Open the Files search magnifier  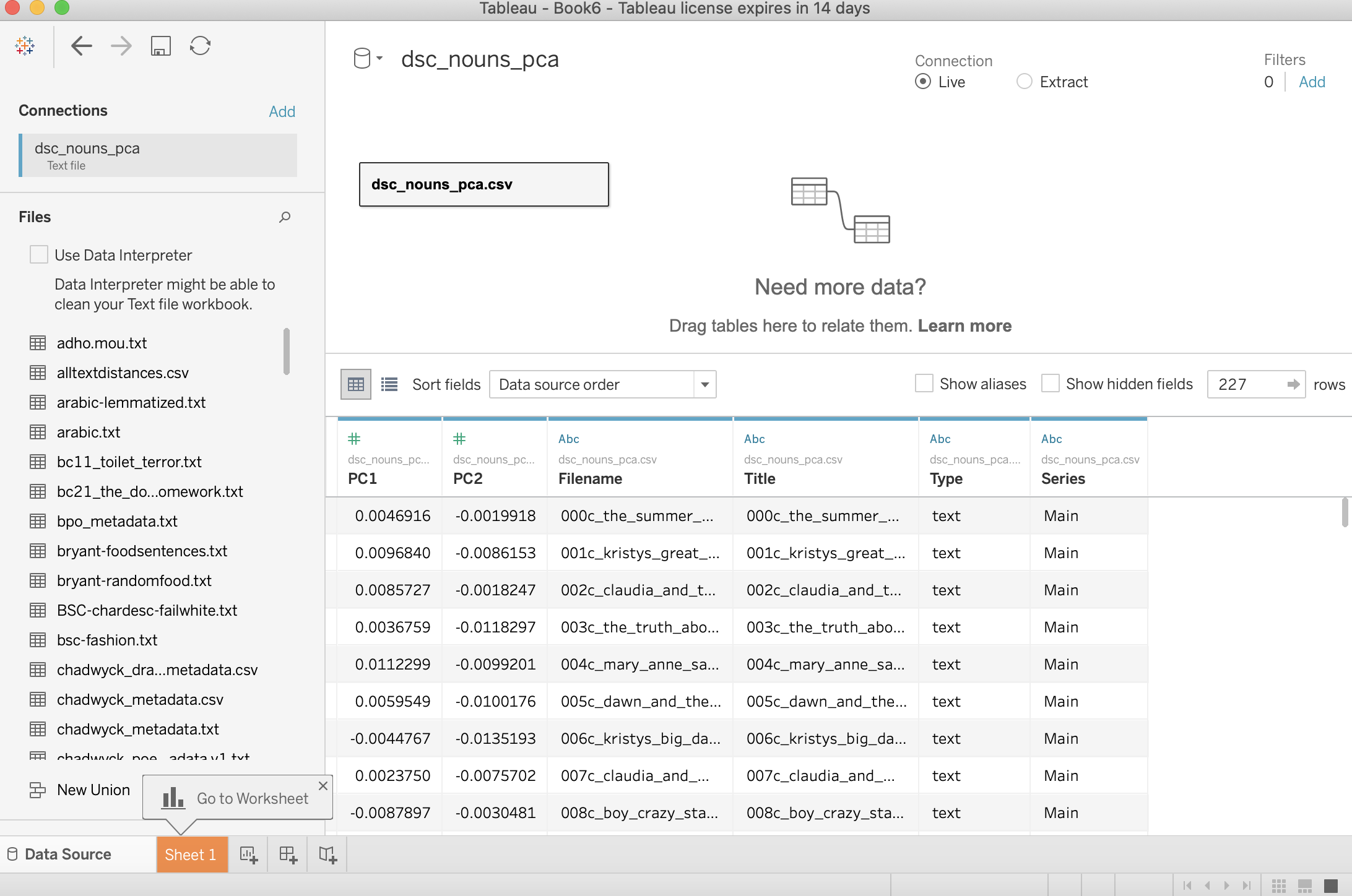coord(285,217)
